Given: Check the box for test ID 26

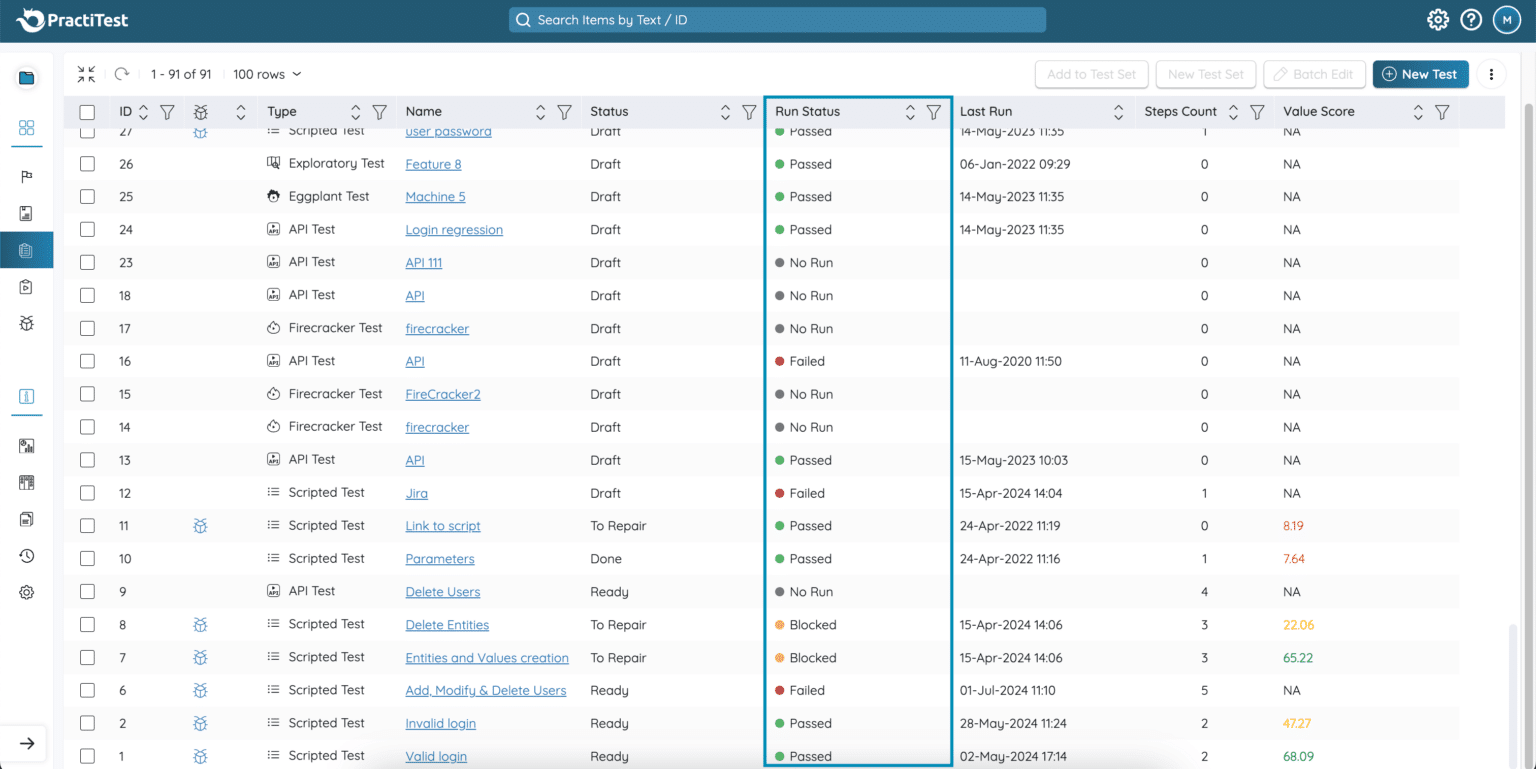Looking at the screenshot, I should click(87, 164).
